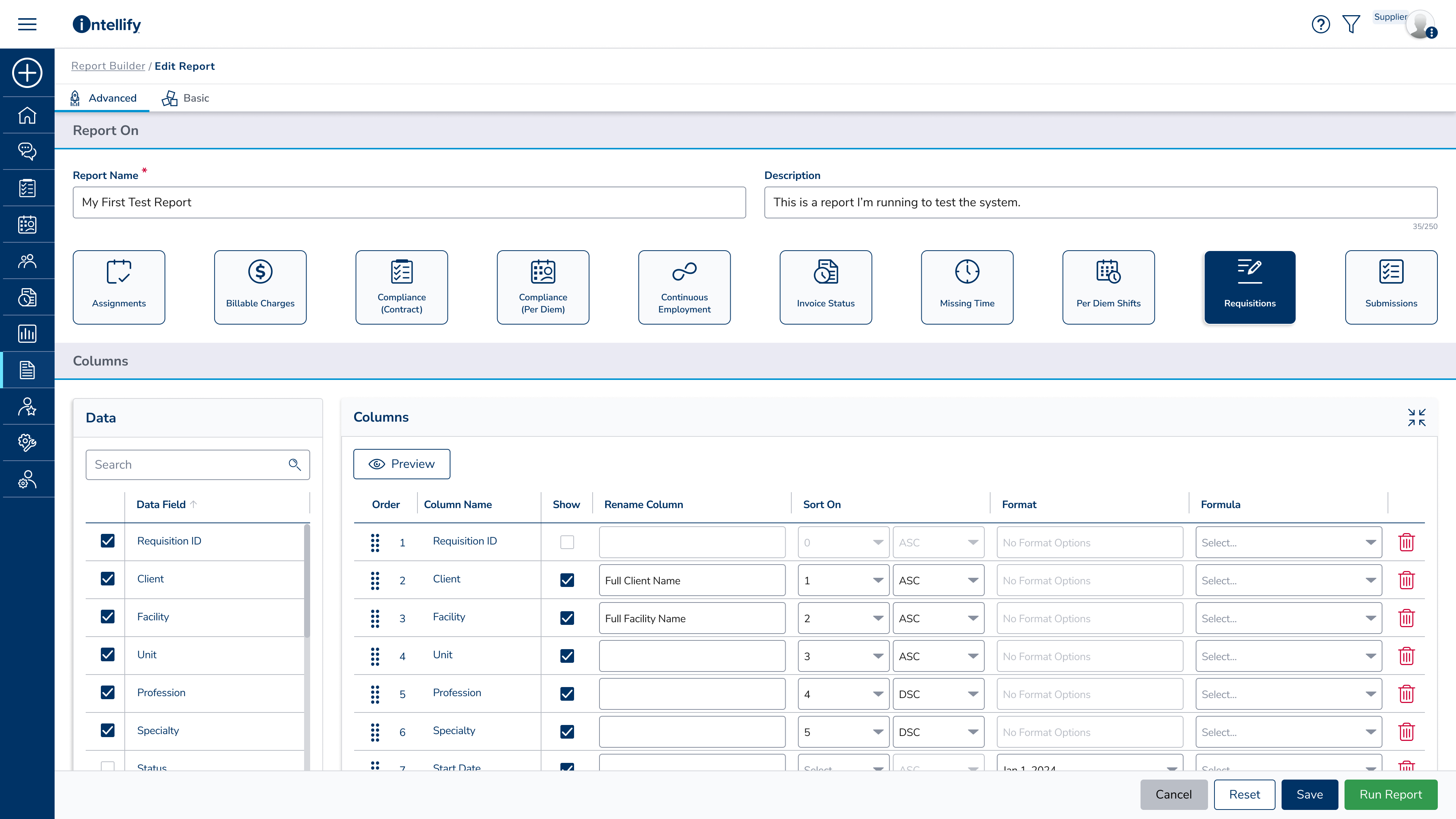Switch to the Basic tab

[x=195, y=98]
